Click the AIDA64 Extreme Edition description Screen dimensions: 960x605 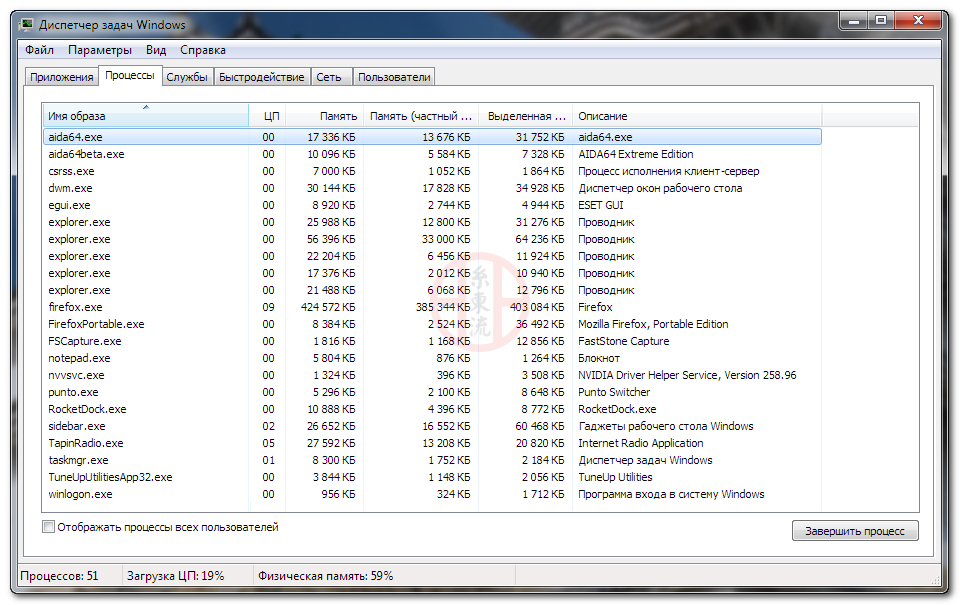(636, 154)
